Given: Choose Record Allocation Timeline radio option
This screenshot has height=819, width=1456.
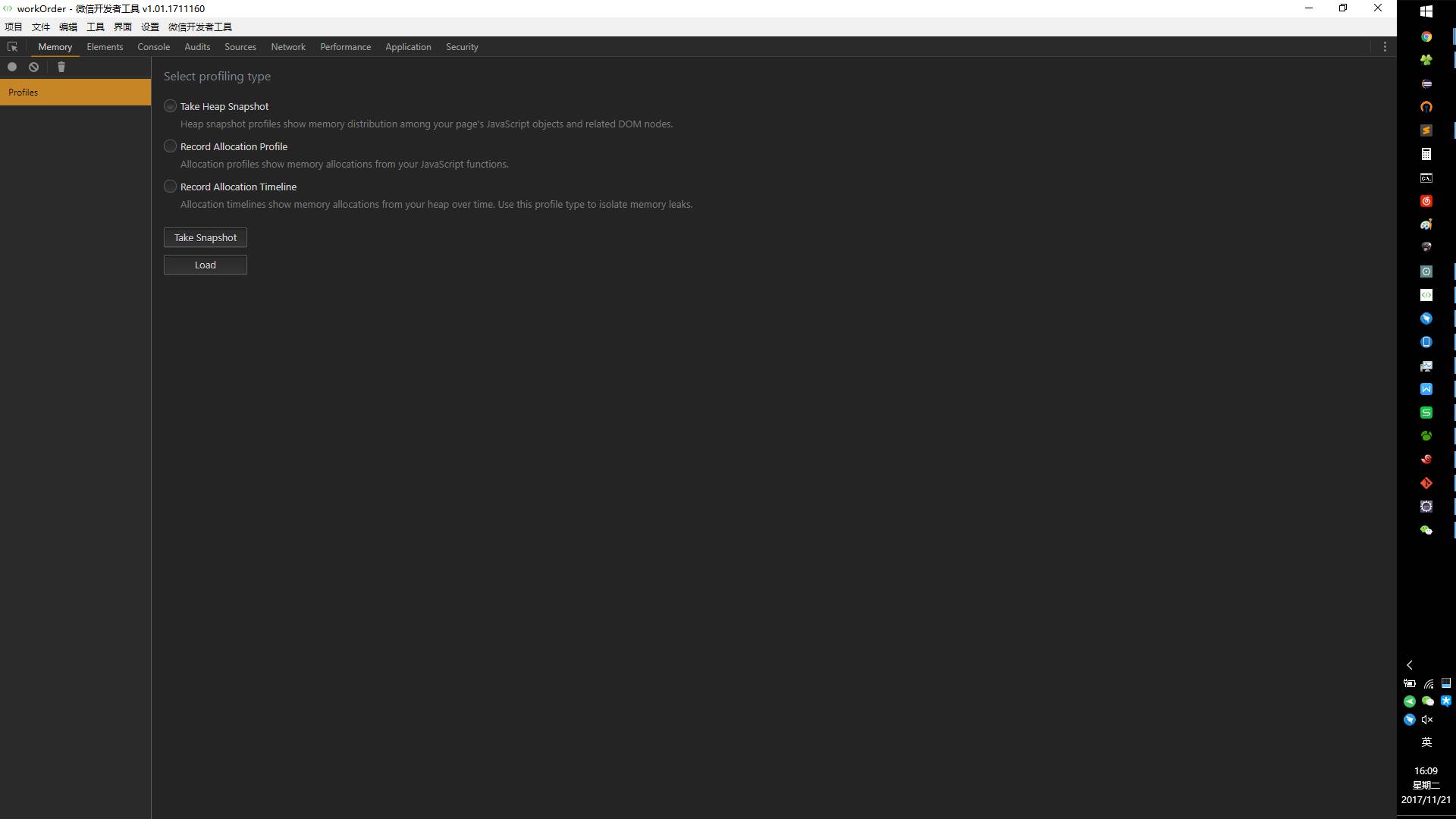Looking at the screenshot, I should click(170, 187).
